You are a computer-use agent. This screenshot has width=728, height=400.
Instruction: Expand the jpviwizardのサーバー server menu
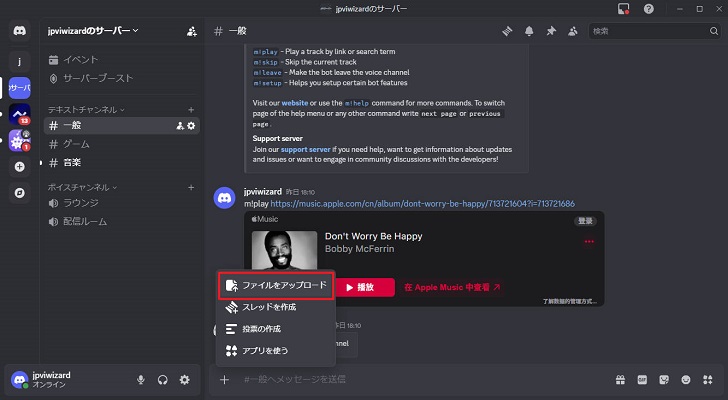pos(93,31)
